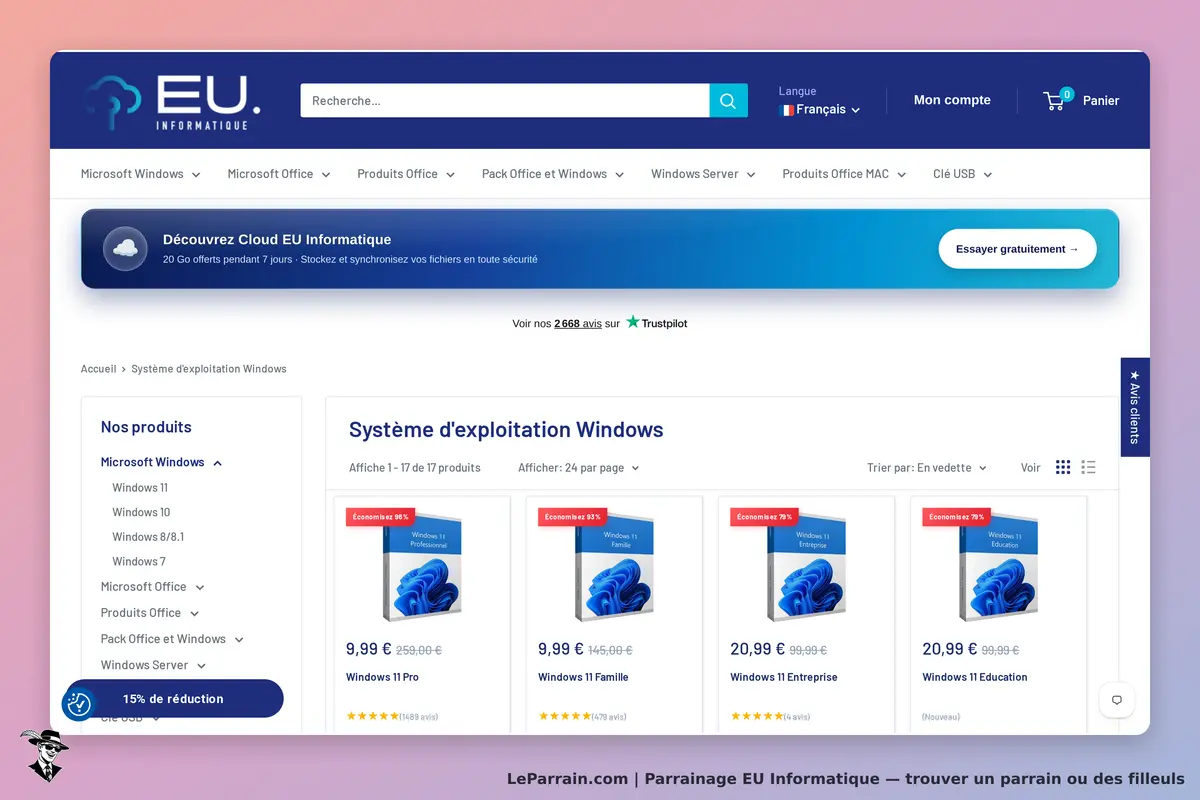Screen dimensions: 1200x800
Task: Click the 259,00 € crossed-out price
Action: pyautogui.click(x=419, y=650)
